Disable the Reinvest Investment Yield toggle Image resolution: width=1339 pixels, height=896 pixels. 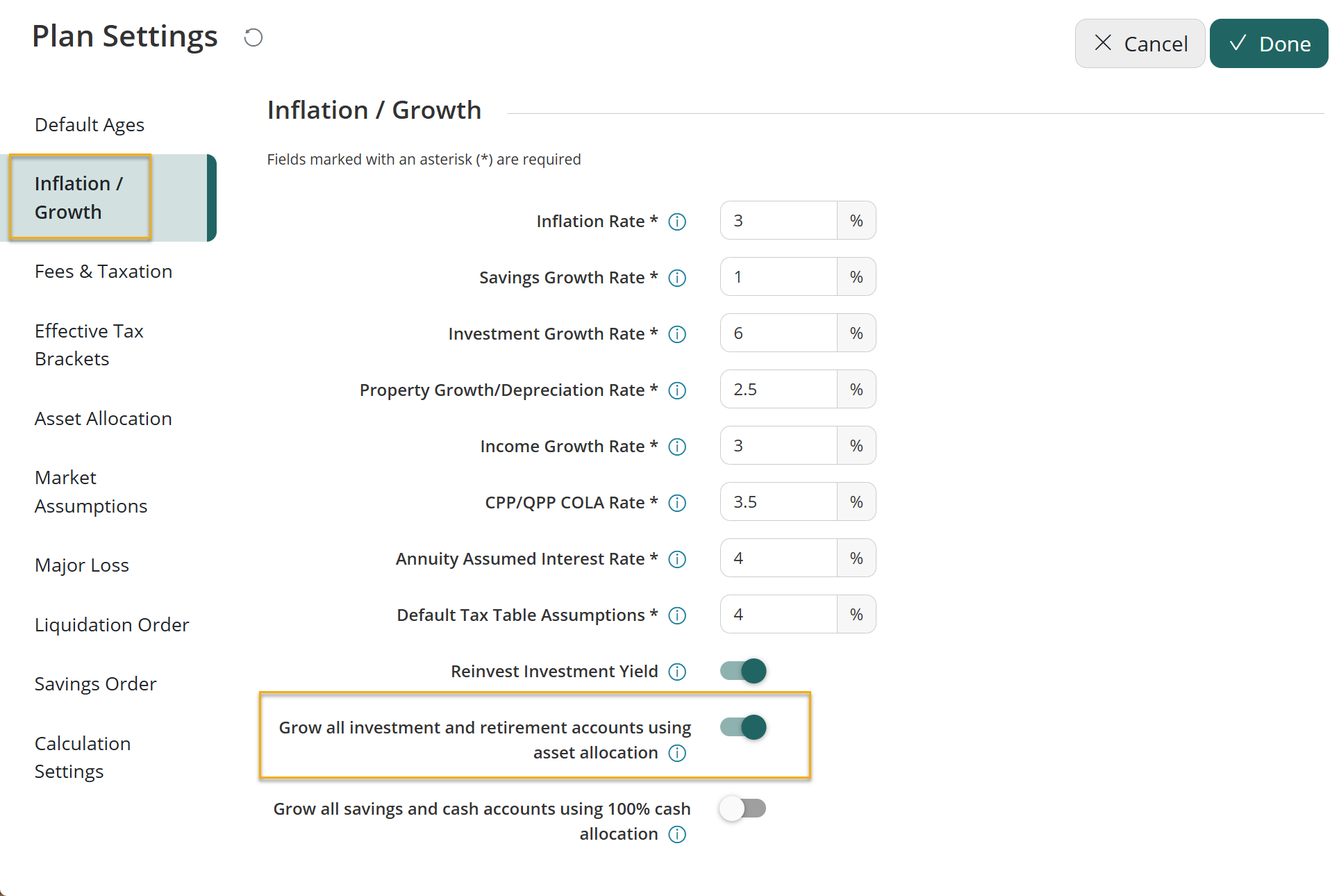click(x=743, y=671)
